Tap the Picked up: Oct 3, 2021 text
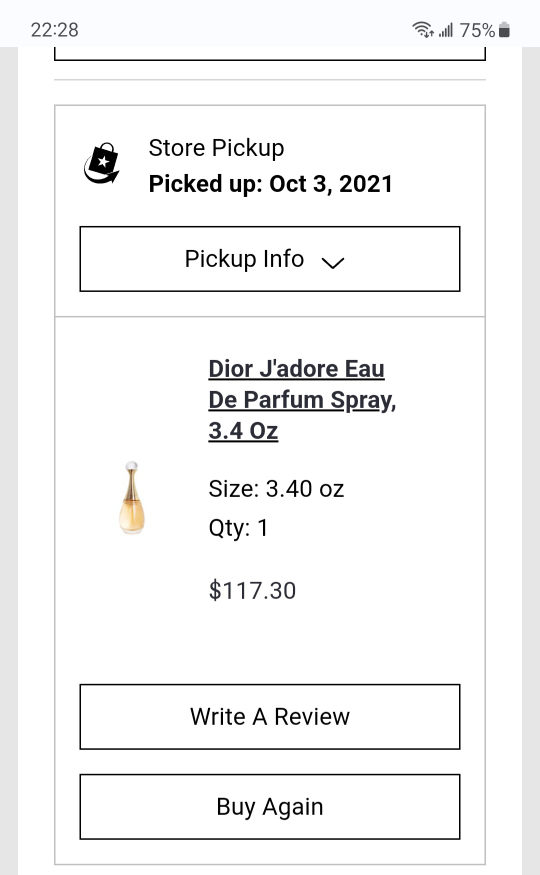 click(x=271, y=184)
